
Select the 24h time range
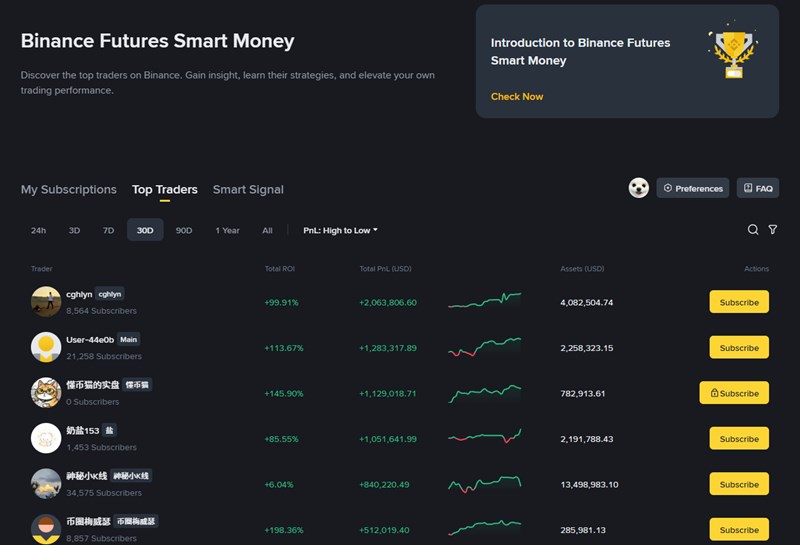38,230
